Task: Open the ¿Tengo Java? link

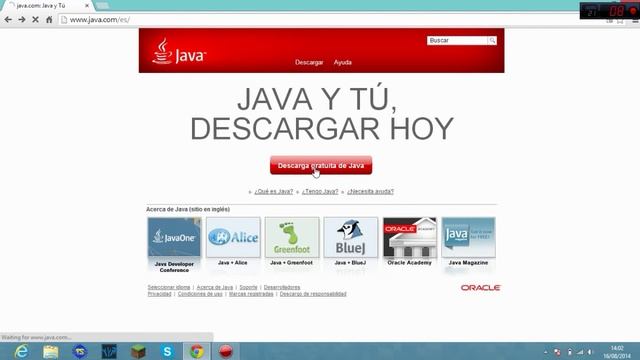Action: 320,191
